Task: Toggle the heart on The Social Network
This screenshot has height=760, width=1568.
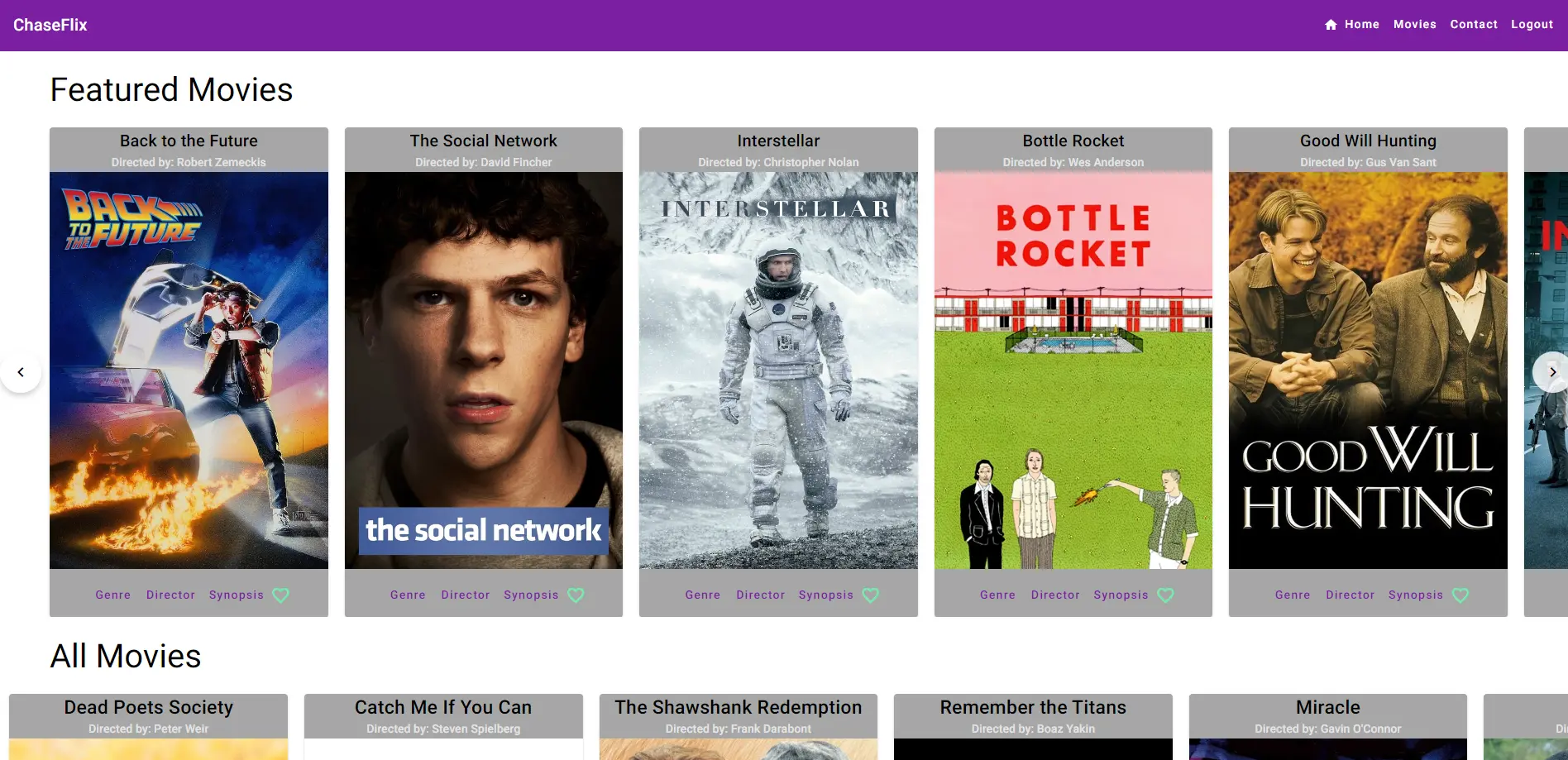Action: (x=576, y=595)
